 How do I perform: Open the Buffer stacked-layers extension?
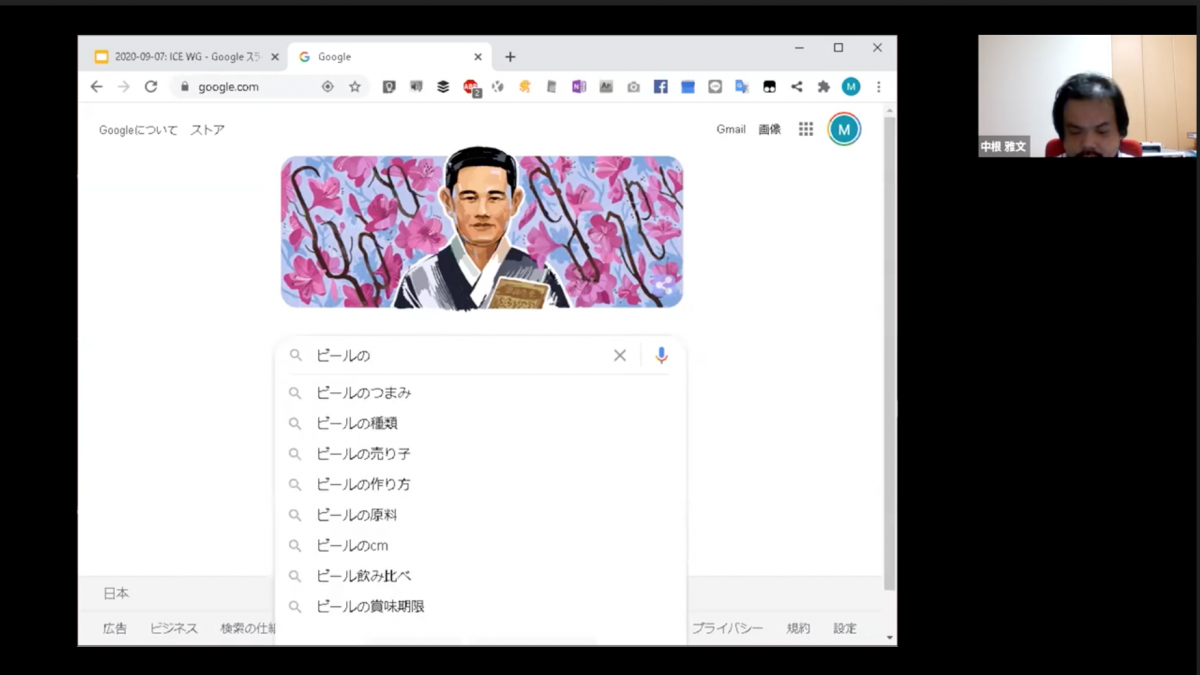tap(443, 87)
